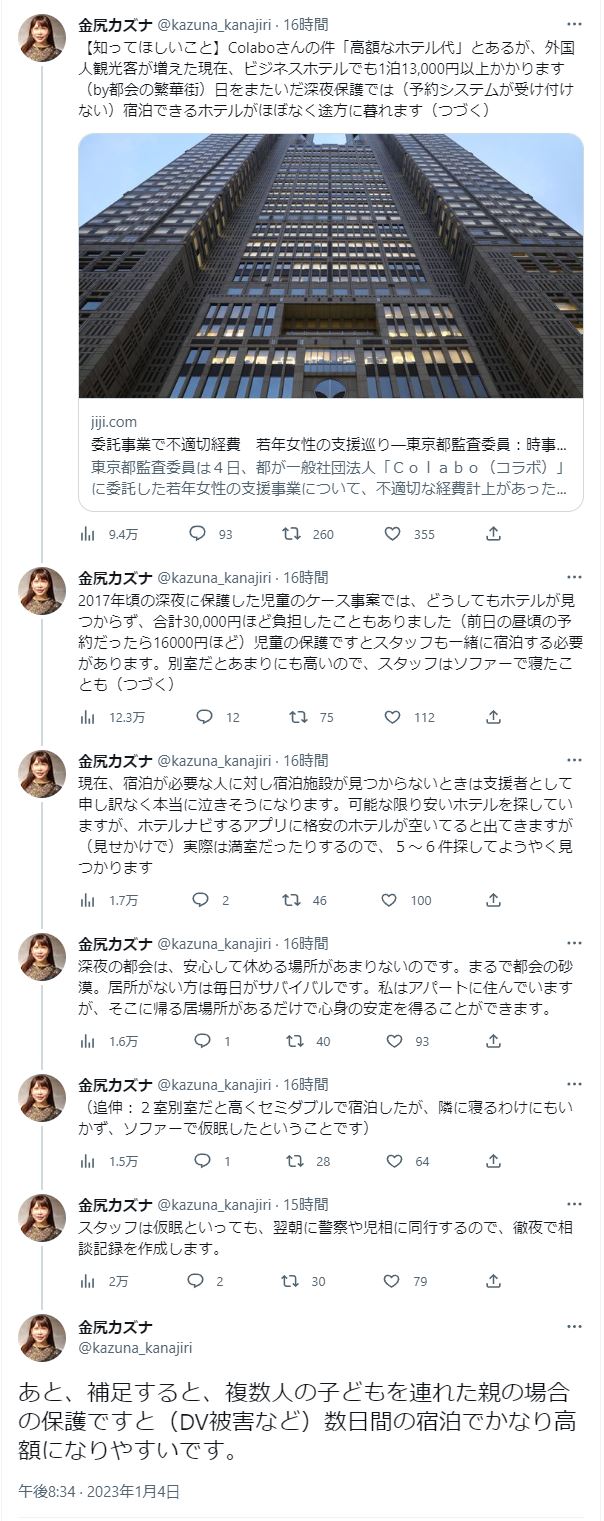View analytics of the tweet with 12.3万 views
Image resolution: width=604 pixels, height=1521 pixels.
88,717
